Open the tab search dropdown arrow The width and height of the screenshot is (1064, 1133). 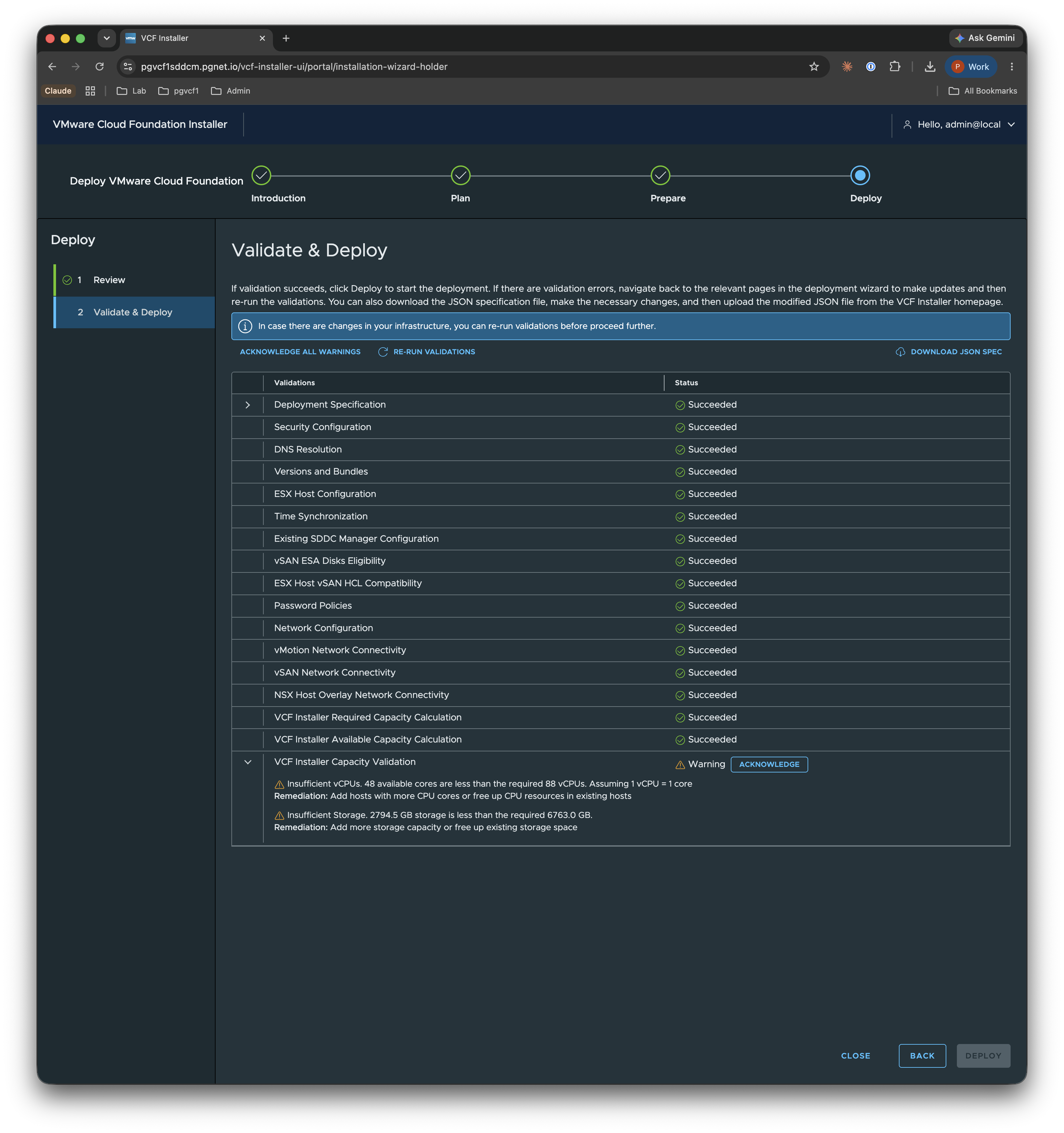pyautogui.click(x=106, y=38)
